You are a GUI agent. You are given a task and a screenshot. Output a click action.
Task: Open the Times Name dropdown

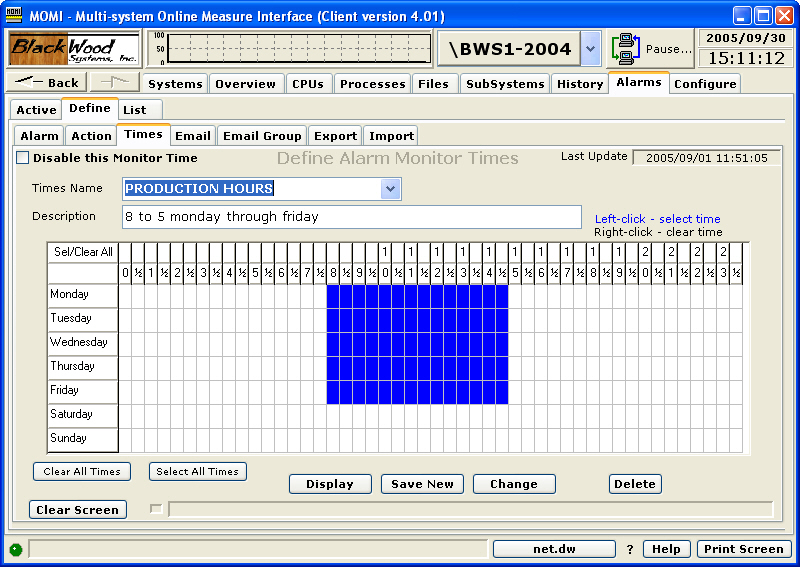coord(391,189)
